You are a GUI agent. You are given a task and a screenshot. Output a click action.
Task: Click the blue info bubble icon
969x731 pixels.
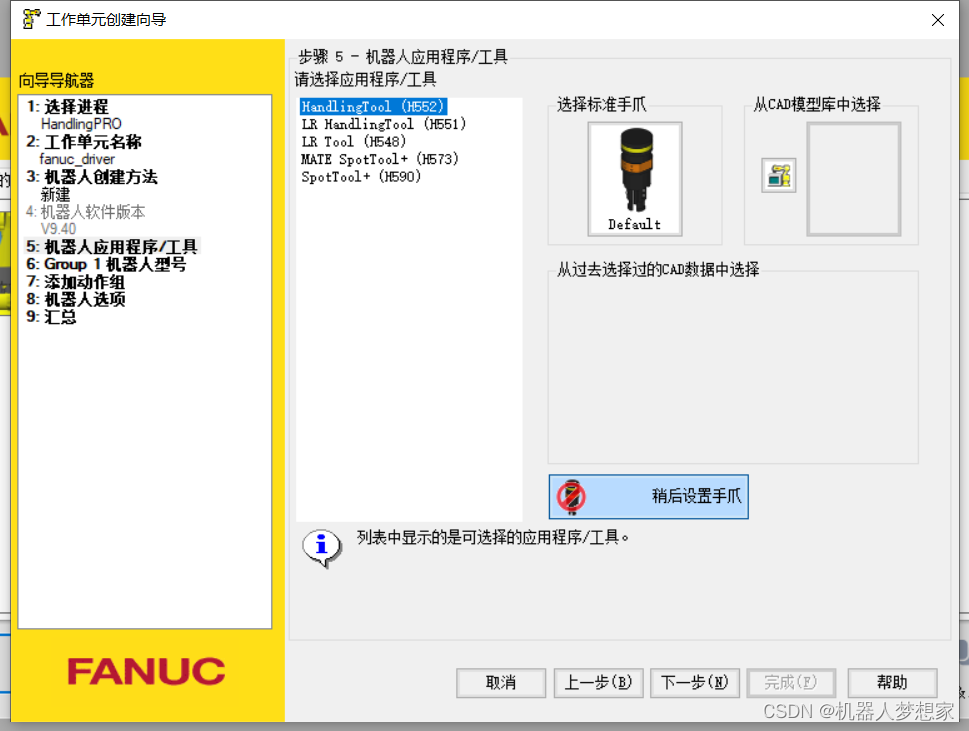click(321, 547)
